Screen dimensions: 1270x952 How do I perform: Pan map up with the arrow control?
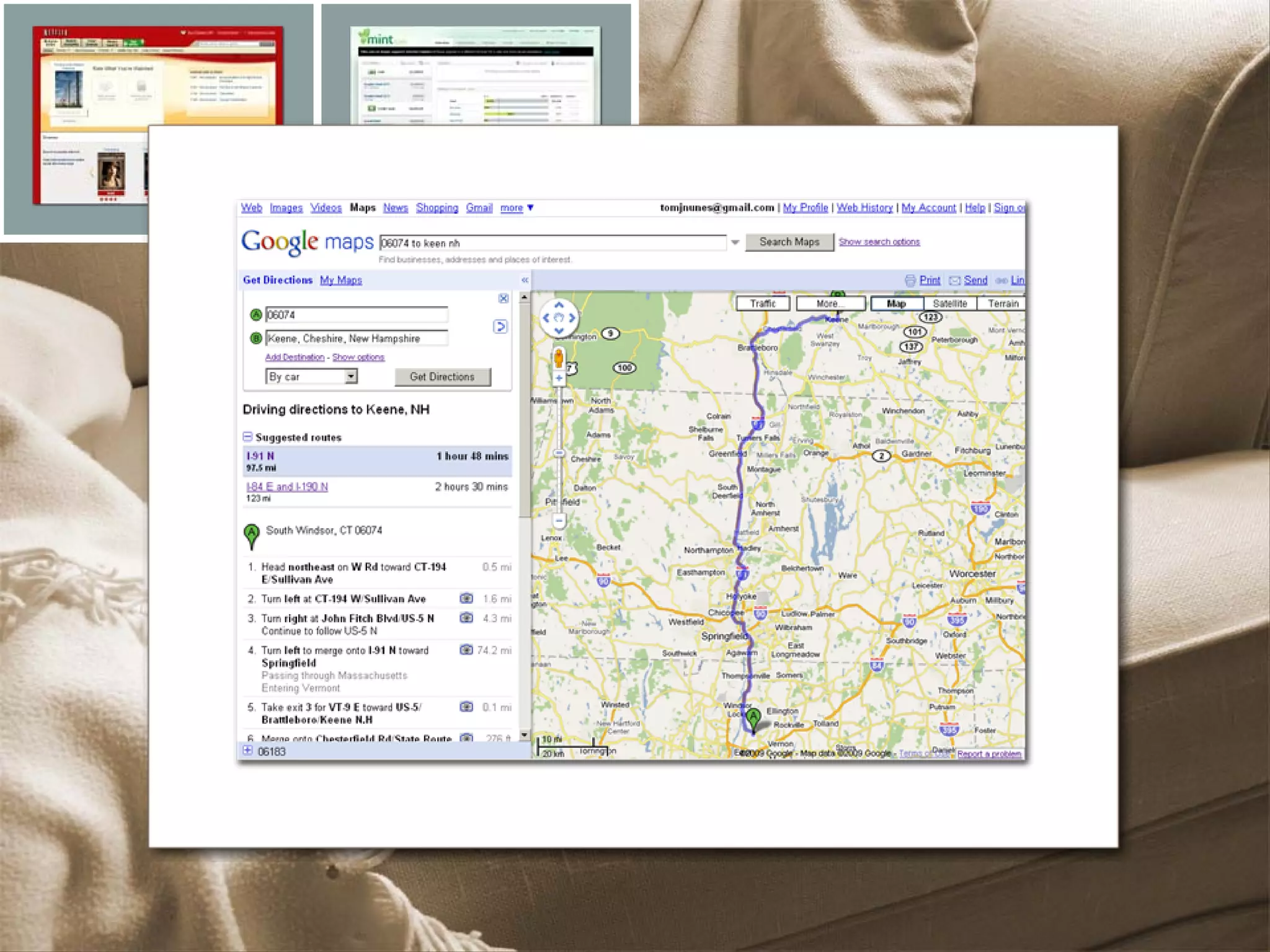(x=559, y=305)
